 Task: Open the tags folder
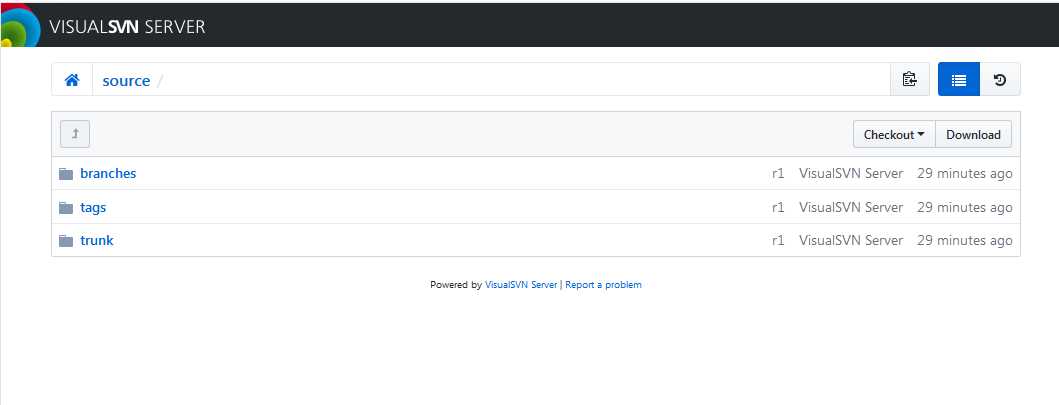click(93, 207)
